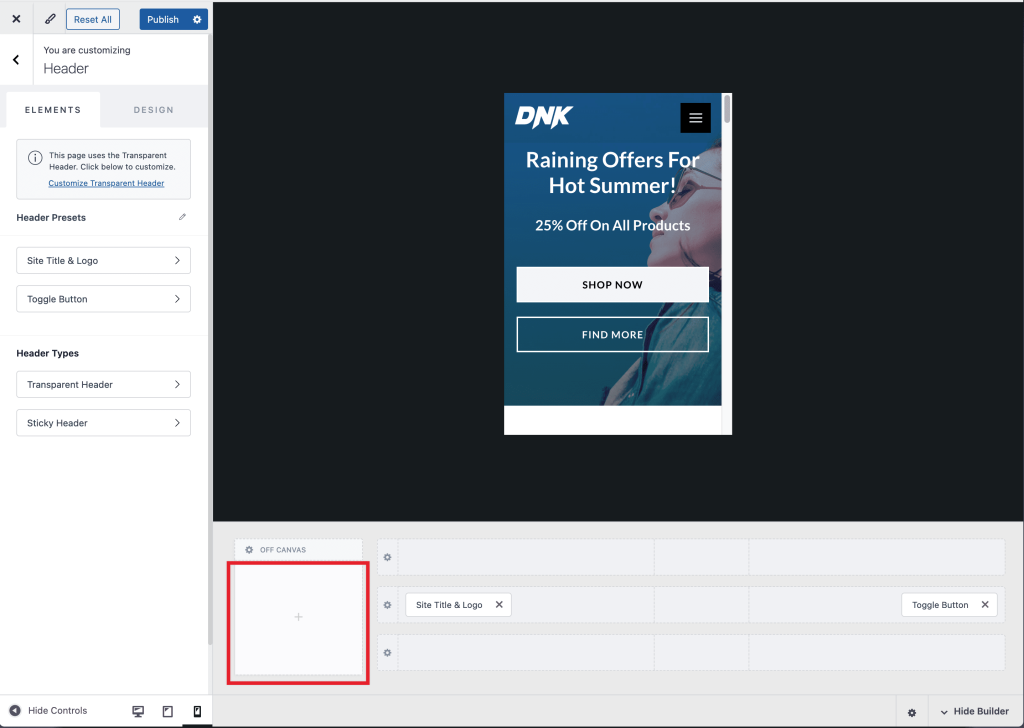Viewport: 1024px width, 728px height.
Task: Edit Header Presets pencil icon
Action: (182, 217)
